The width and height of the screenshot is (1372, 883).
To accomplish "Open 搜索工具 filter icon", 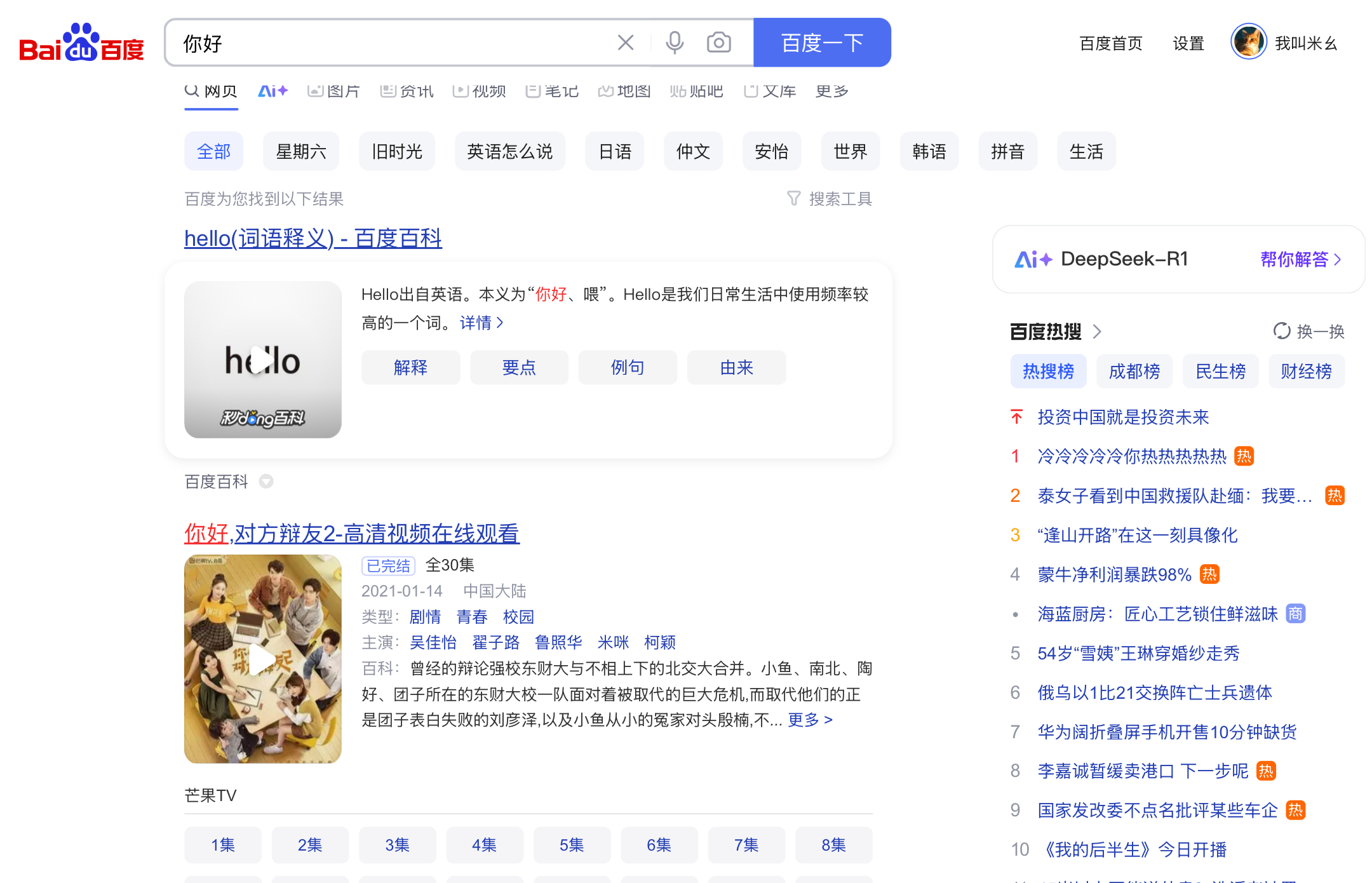I will point(794,199).
